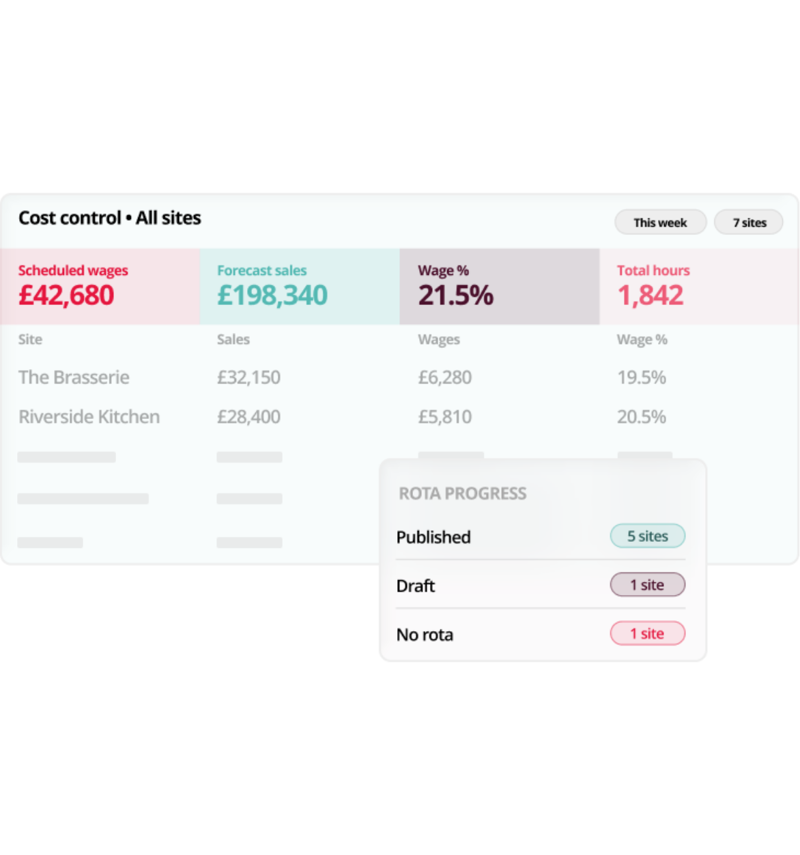
Task: Open the 7 sites filter pill
Action: click(x=749, y=222)
